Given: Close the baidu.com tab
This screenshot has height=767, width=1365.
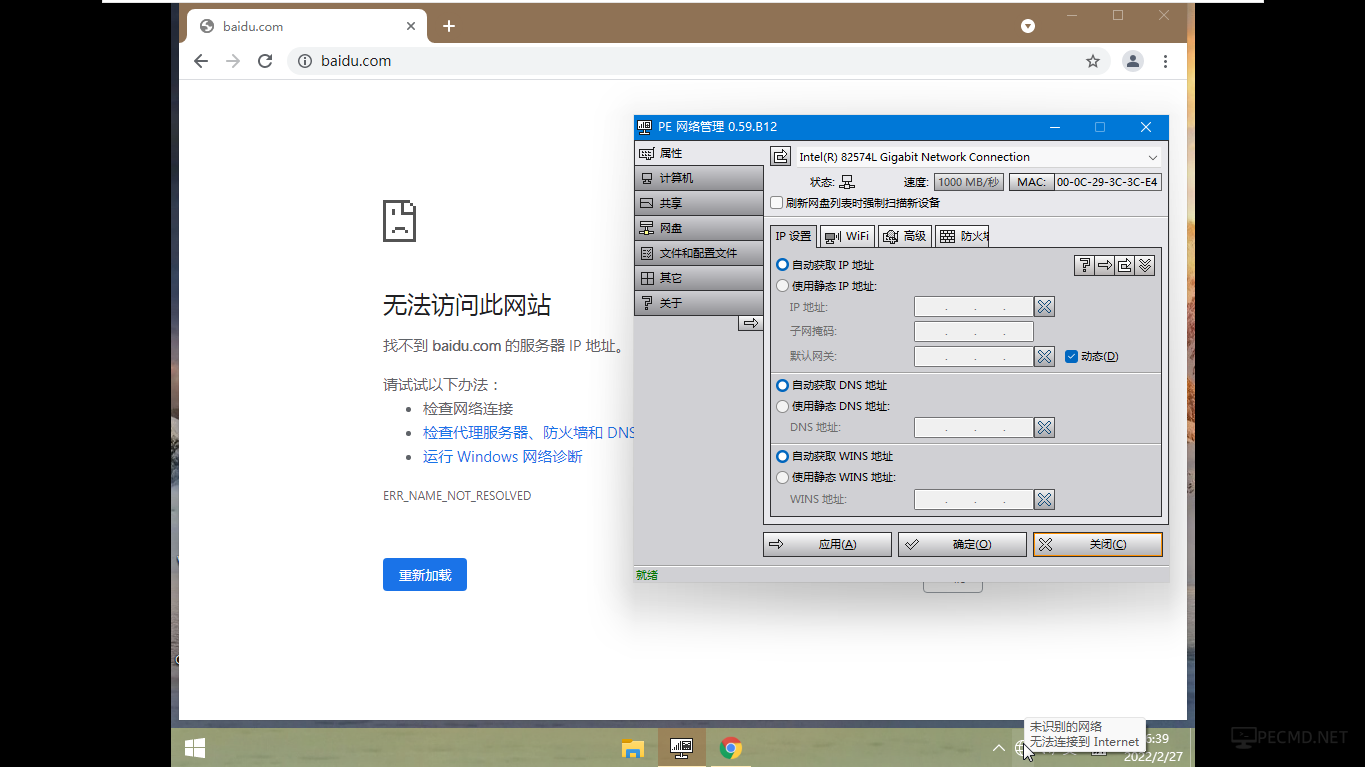Looking at the screenshot, I should (x=411, y=27).
